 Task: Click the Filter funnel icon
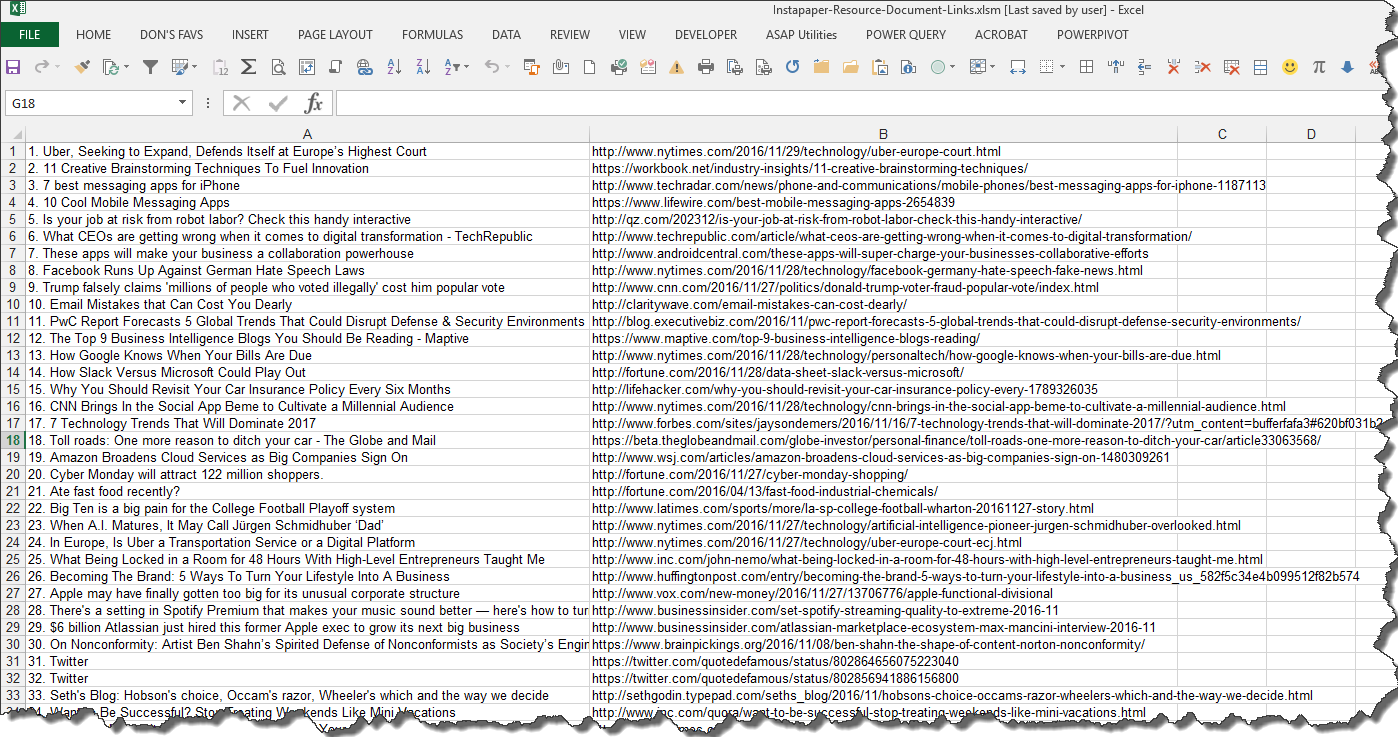tap(150, 67)
